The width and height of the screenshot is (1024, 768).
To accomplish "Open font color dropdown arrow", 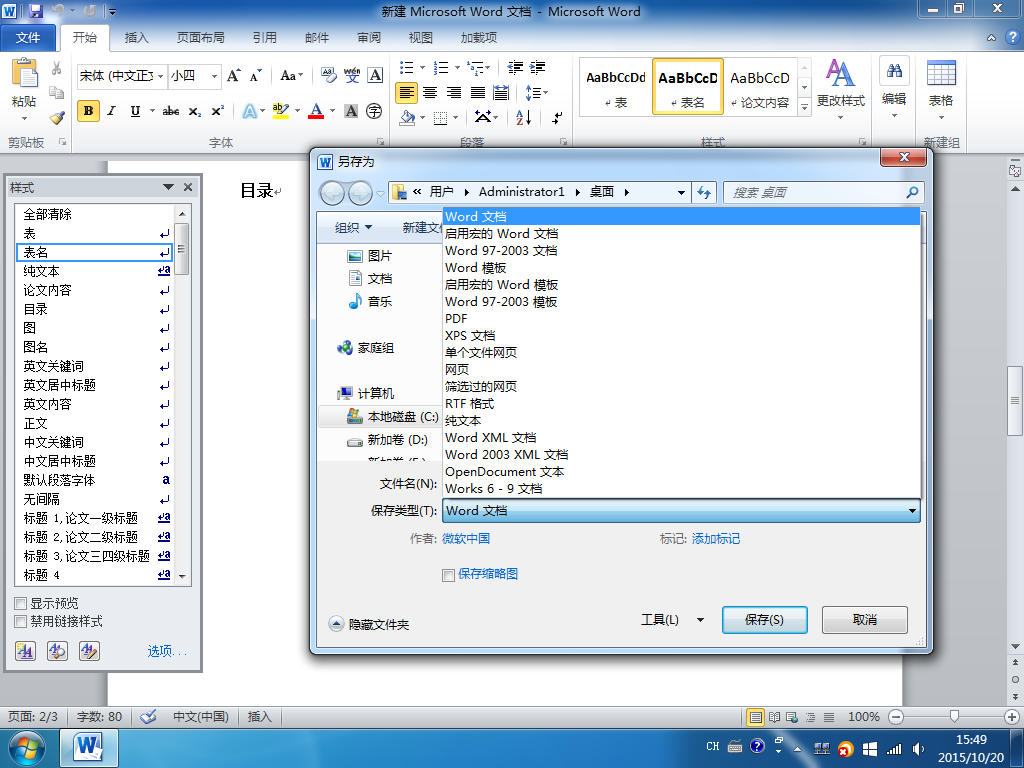I will point(332,111).
